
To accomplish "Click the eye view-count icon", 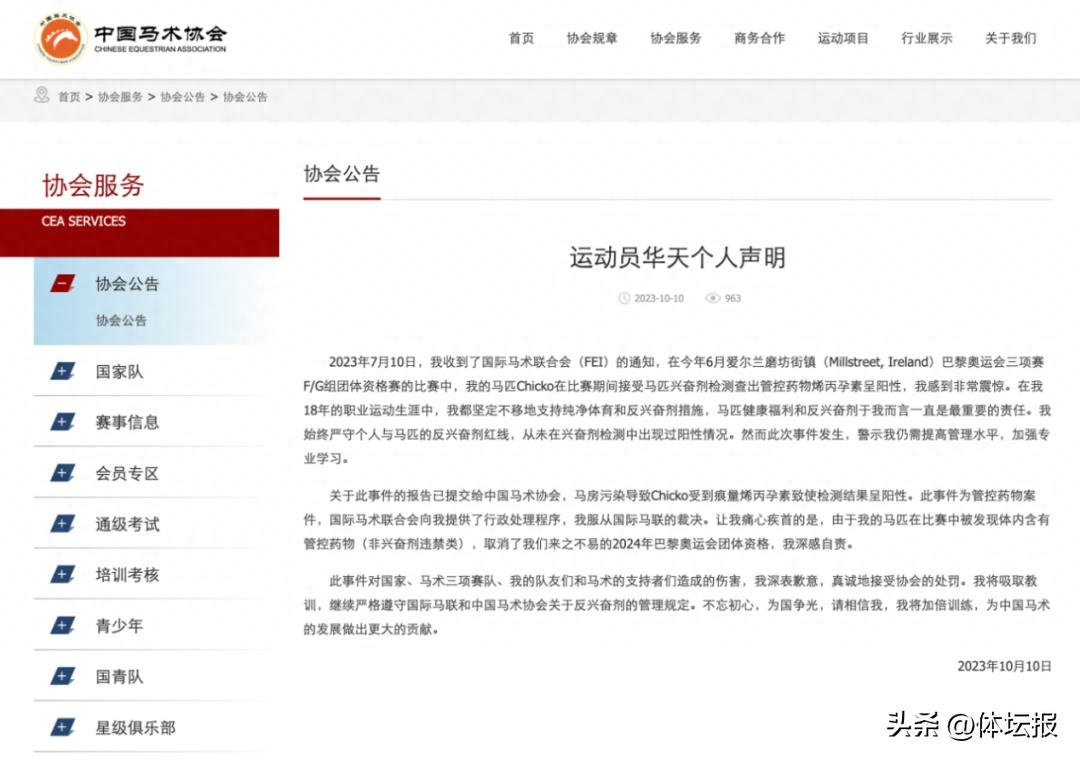I will 712,298.
